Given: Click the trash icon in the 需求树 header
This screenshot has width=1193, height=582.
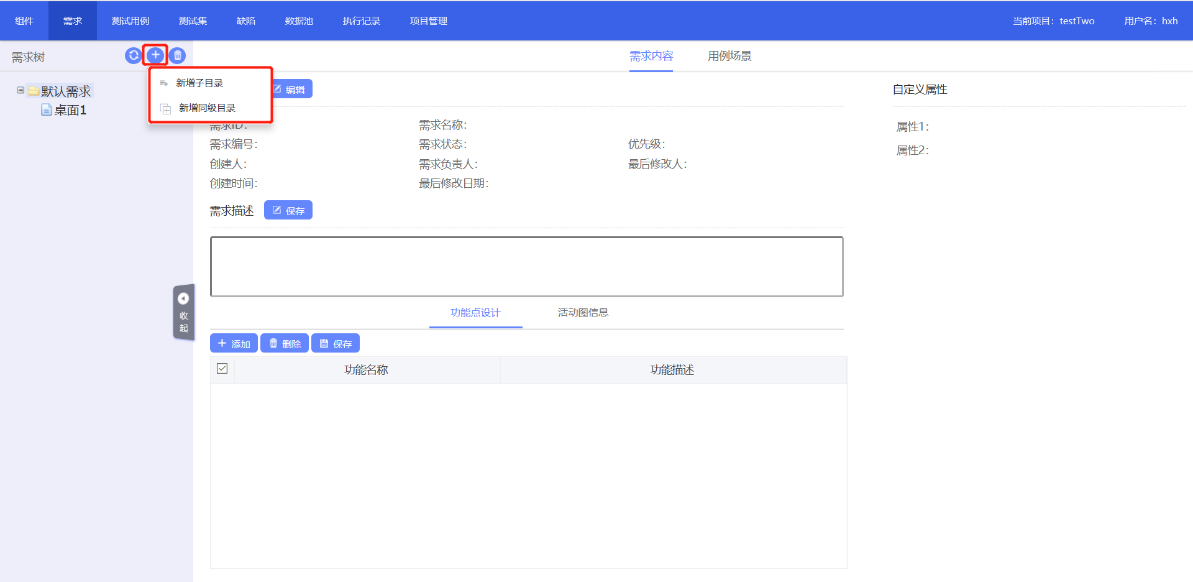Looking at the screenshot, I should [177, 56].
